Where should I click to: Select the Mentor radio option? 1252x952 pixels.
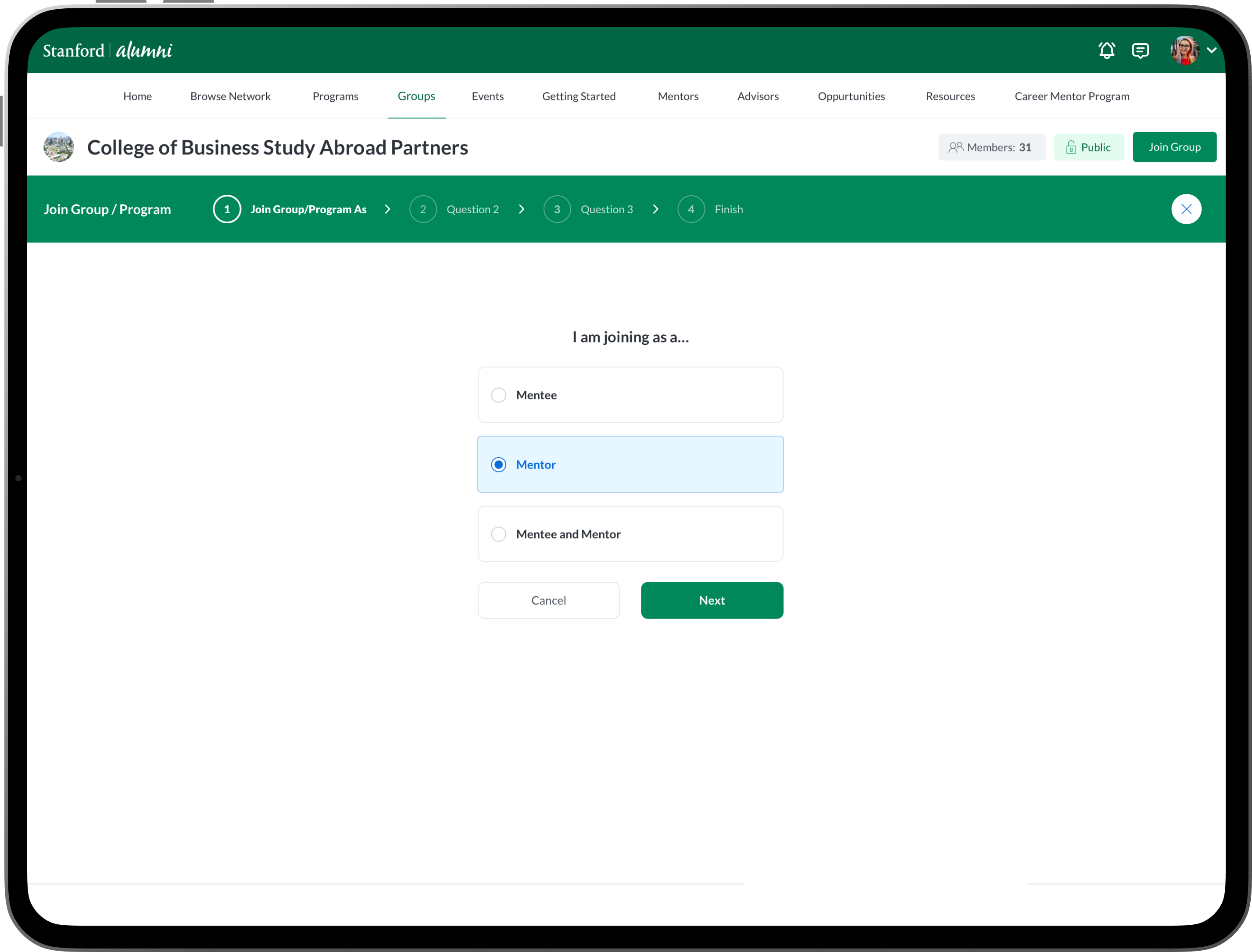tap(498, 465)
